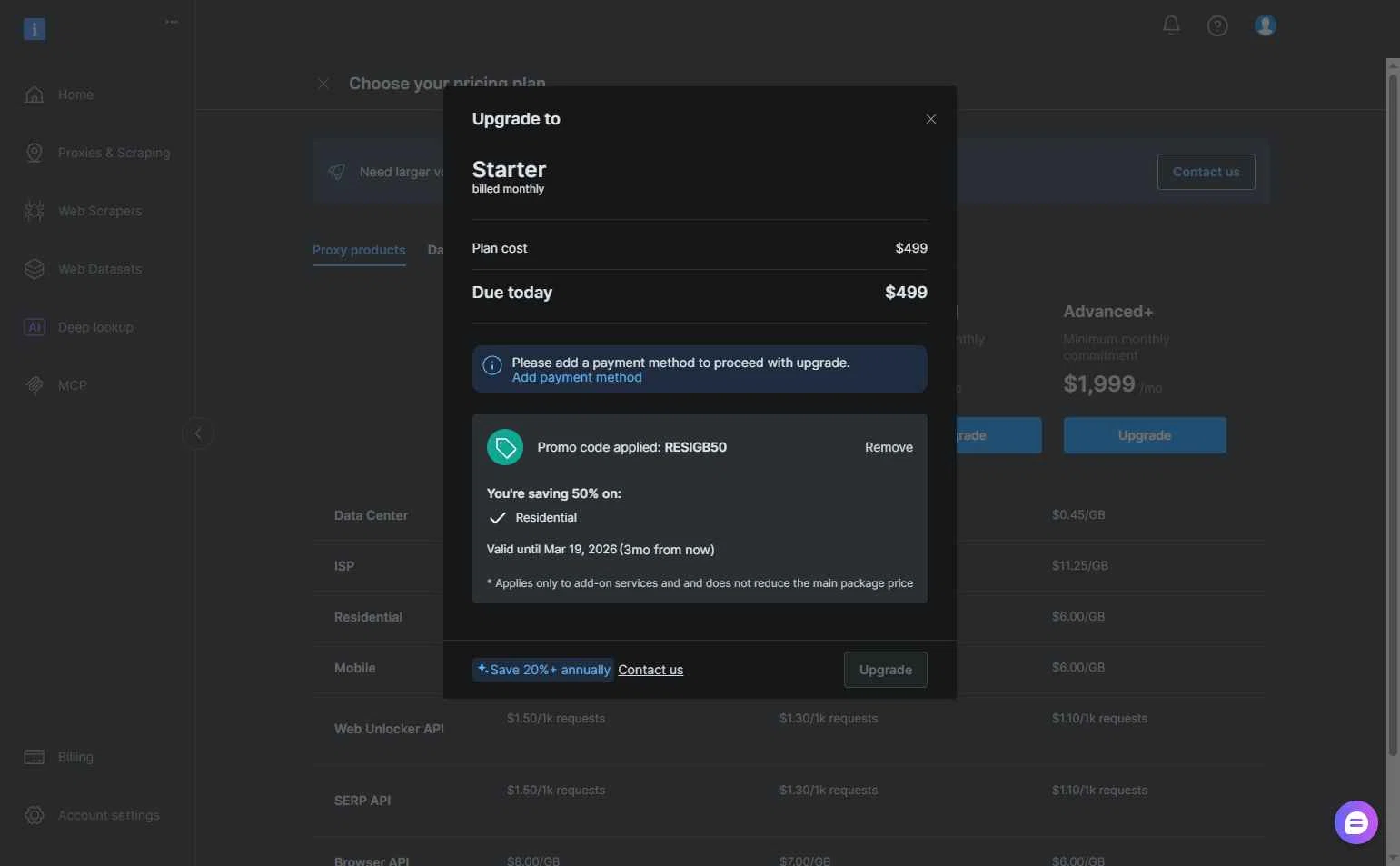Click the Save 20%+ annually badge
The height and width of the screenshot is (866, 1400).
[543, 670]
